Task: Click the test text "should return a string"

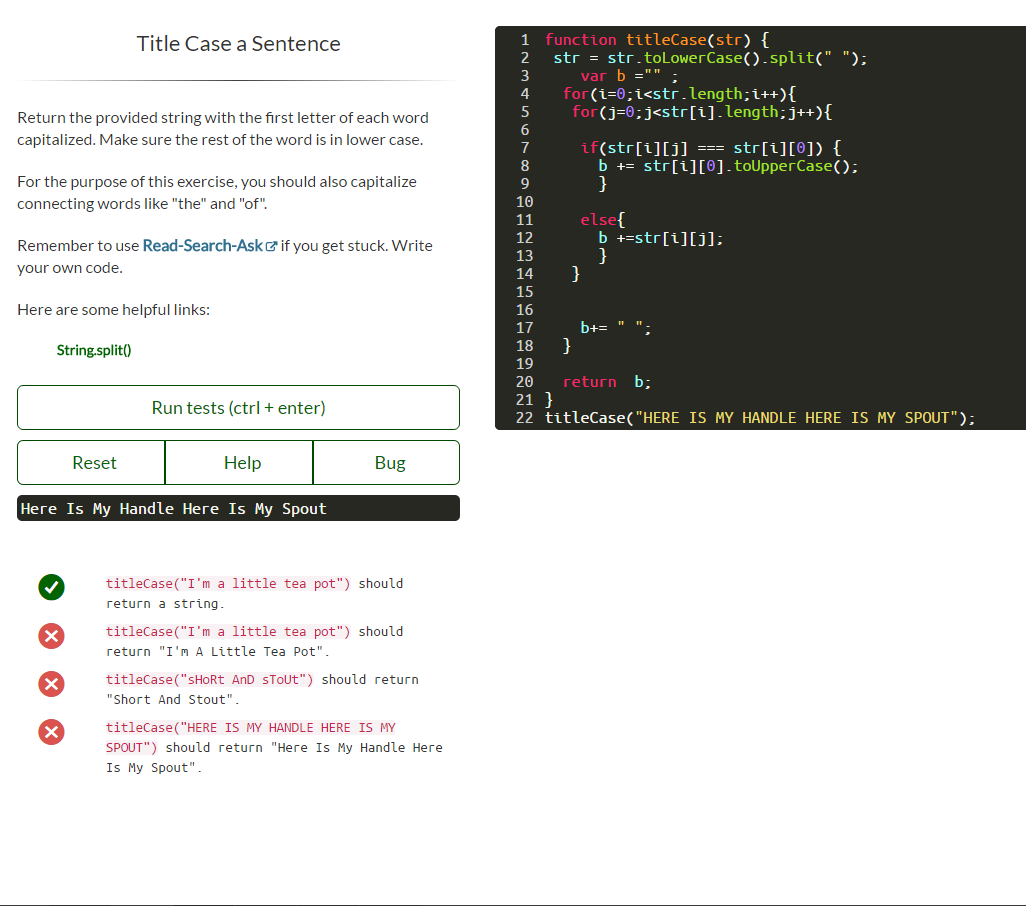Action: coord(255,593)
